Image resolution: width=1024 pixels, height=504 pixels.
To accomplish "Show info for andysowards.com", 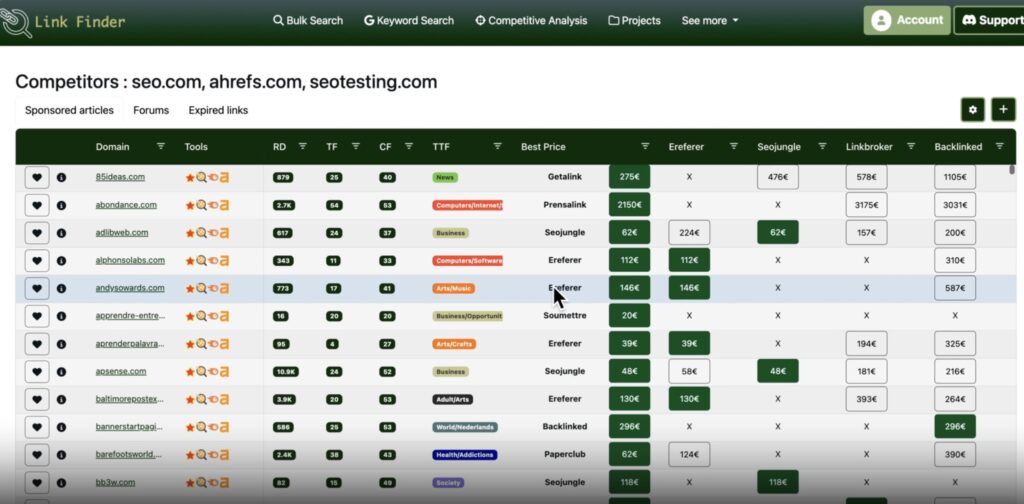I will (61, 288).
